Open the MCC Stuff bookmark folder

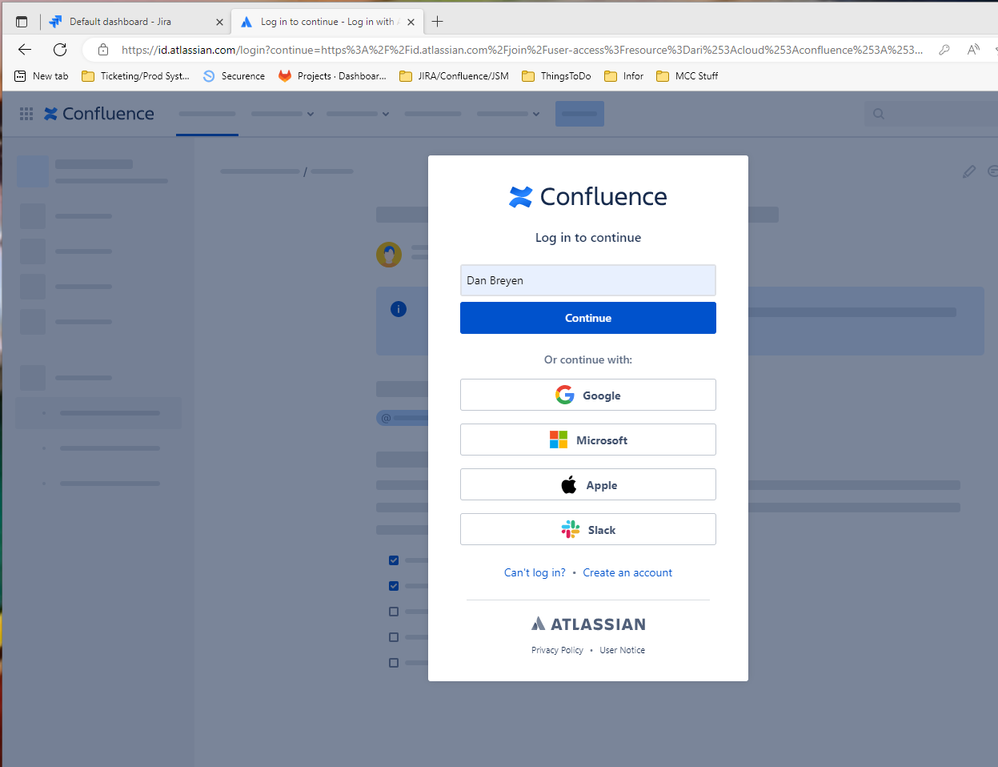(687, 76)
